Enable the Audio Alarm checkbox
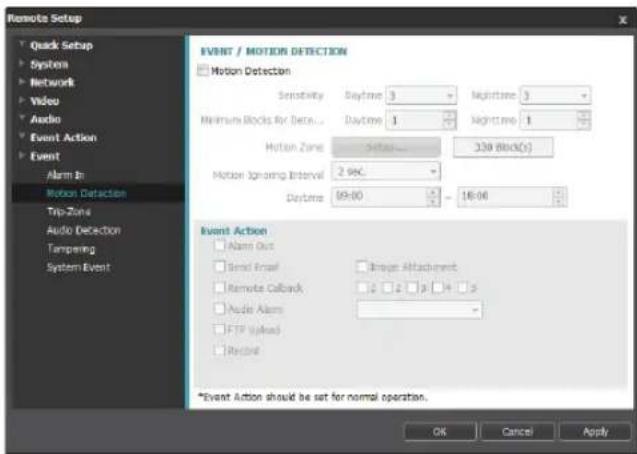Viewport: 637px width, 454px height. point(219,309)
